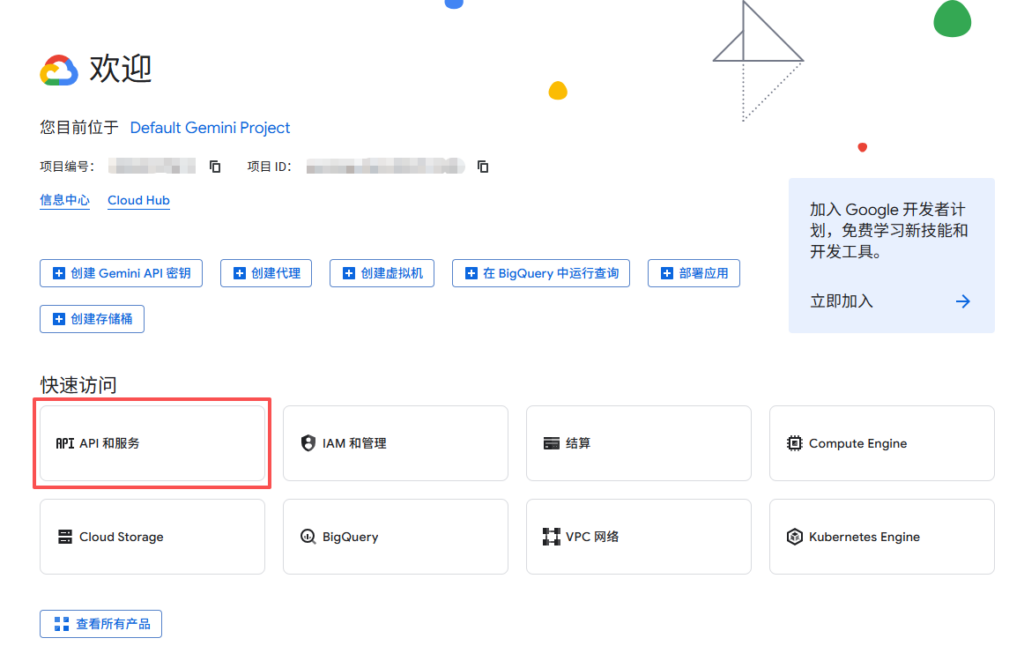The image size is (1024, 653).
Task: Copy the project ID (项目 ID)
Action: (483, 167)
